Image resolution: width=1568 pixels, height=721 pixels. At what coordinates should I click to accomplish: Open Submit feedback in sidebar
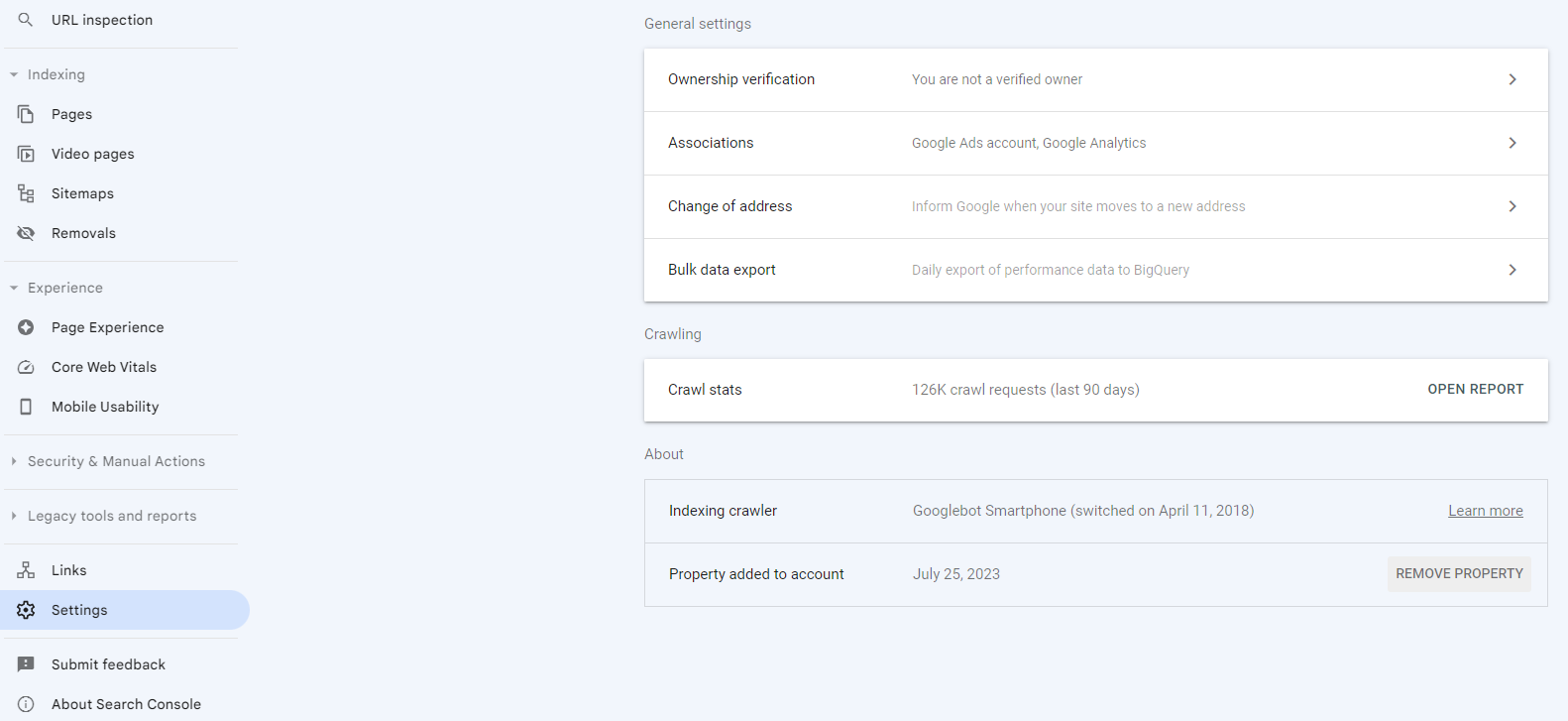pos(108,664)
